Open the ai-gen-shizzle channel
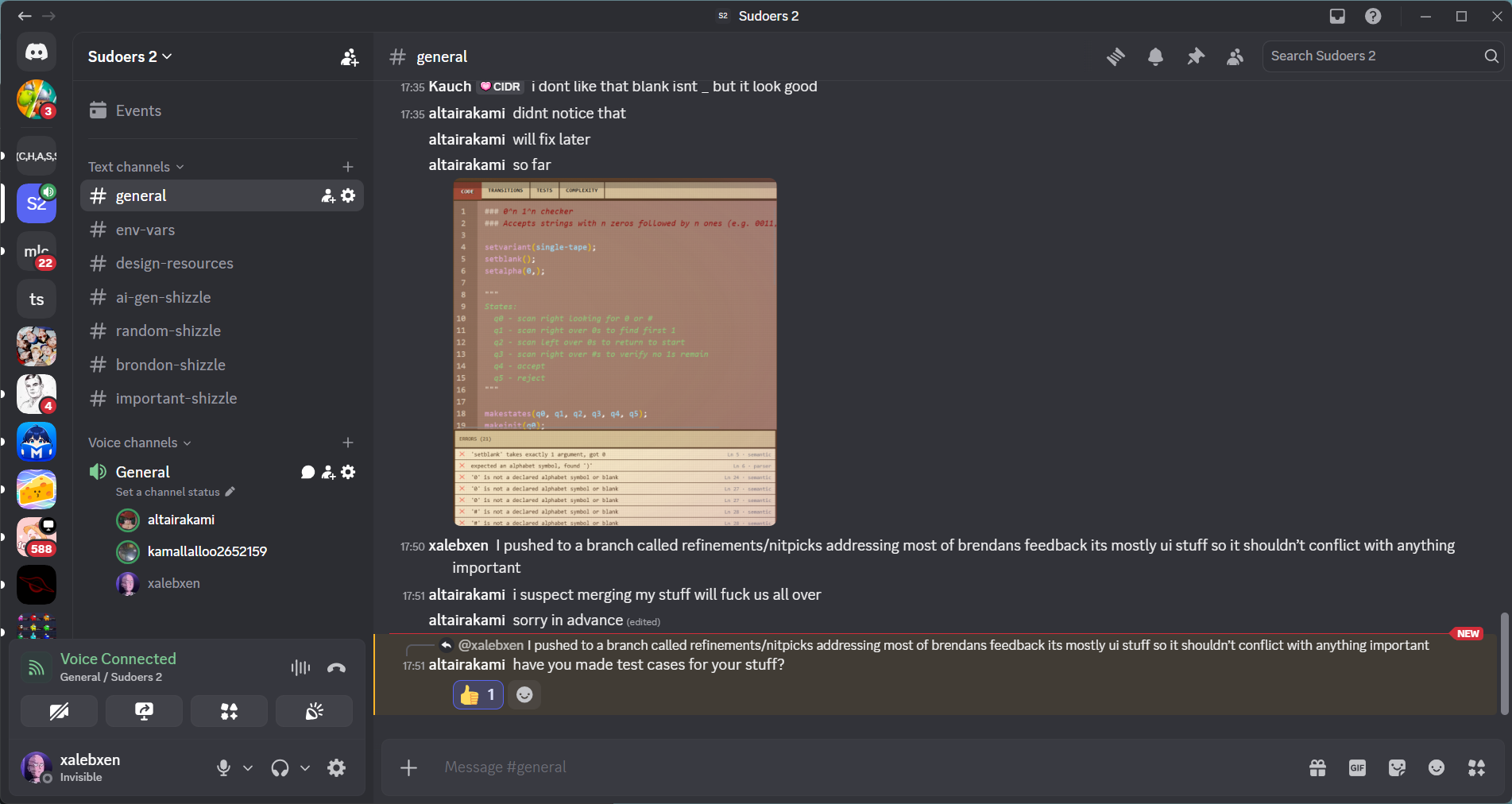 click(222, 297)
